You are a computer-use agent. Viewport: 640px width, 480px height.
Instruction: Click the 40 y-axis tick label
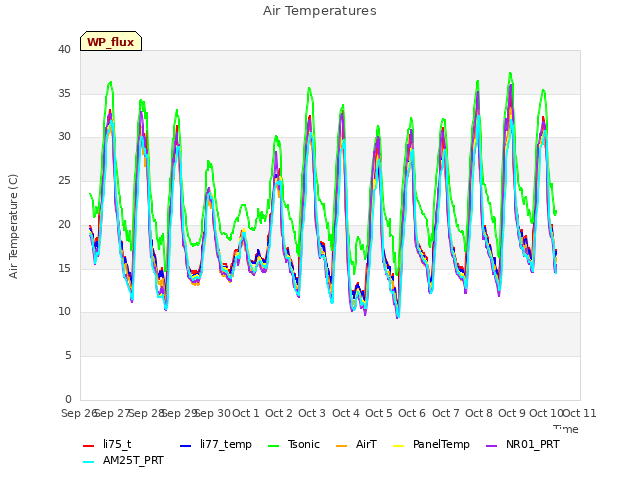(x=64, y=49)
